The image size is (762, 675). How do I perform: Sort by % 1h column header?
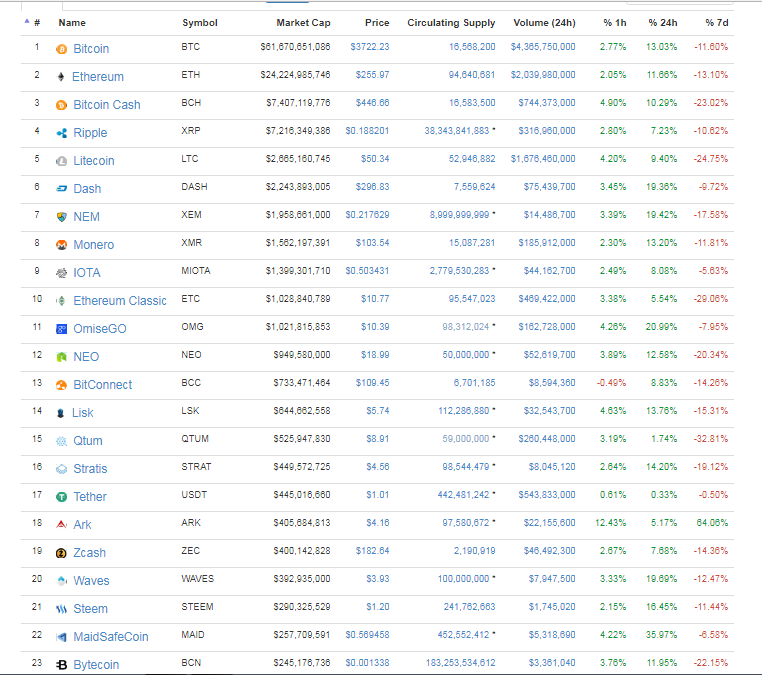[615, 23]
